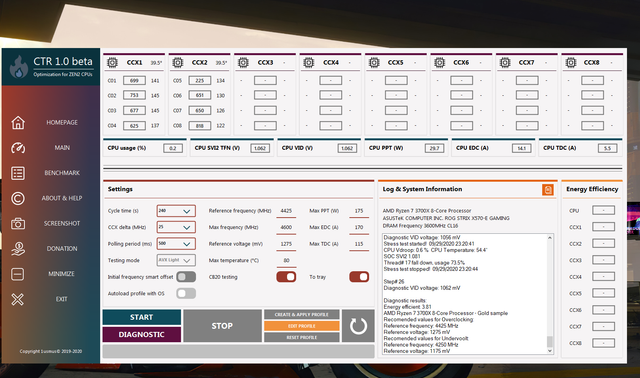Image resolution: width=640 pixels, height=378 pixels.
Task: Click the CCX8 chip icon
Action: click(571, 62)
